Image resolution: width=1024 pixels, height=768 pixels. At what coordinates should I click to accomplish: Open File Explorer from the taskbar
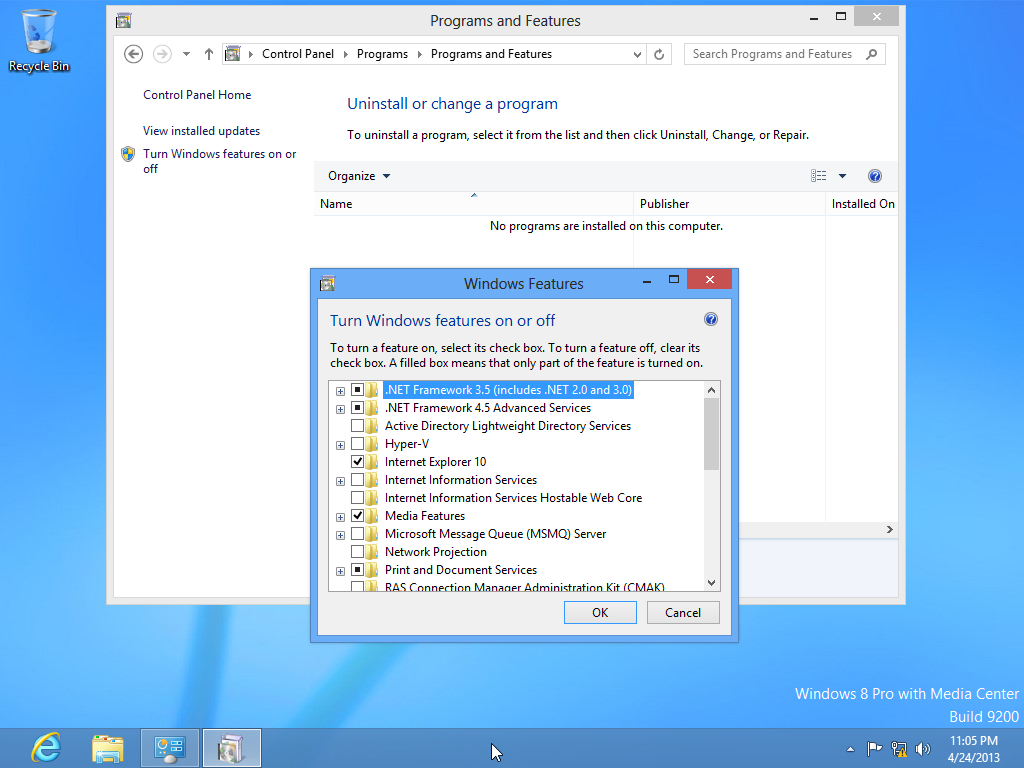tap(108, 748)
